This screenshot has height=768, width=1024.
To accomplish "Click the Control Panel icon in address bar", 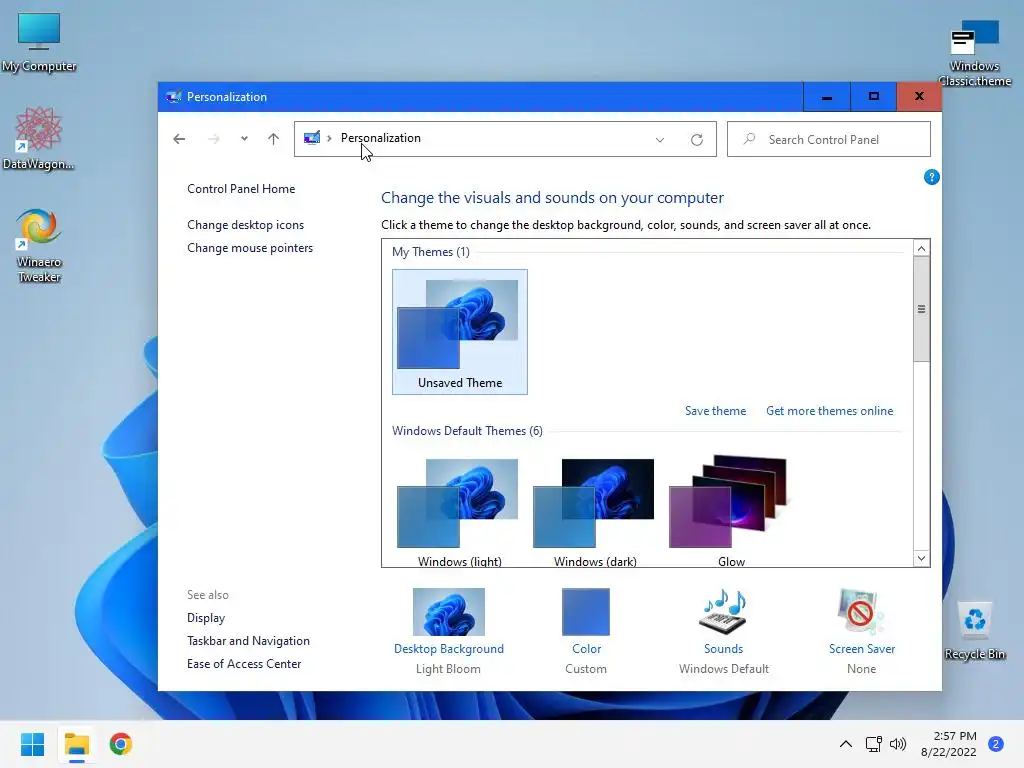I will [312, 138].
